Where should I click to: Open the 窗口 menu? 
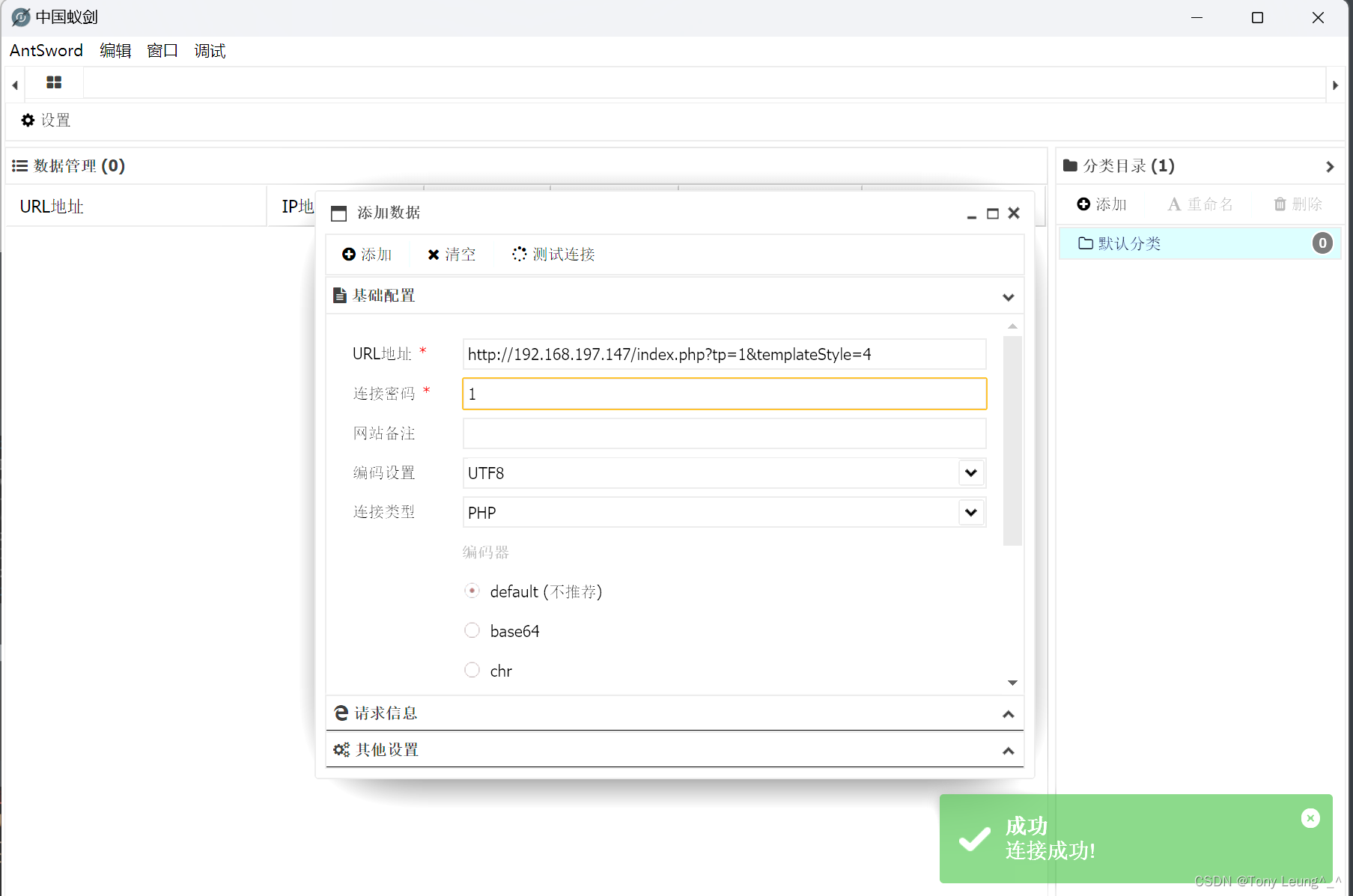pos(162,50)
